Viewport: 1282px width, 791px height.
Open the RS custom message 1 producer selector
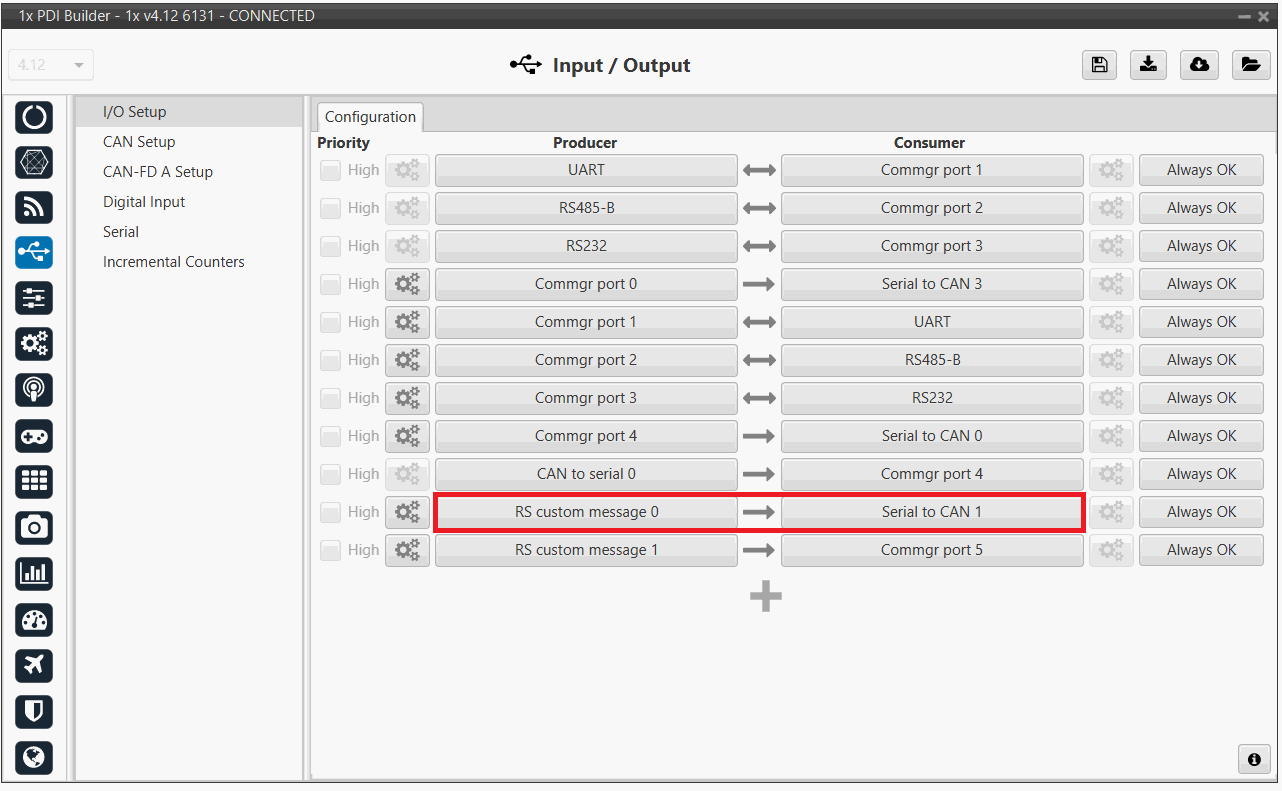(586, 550)
